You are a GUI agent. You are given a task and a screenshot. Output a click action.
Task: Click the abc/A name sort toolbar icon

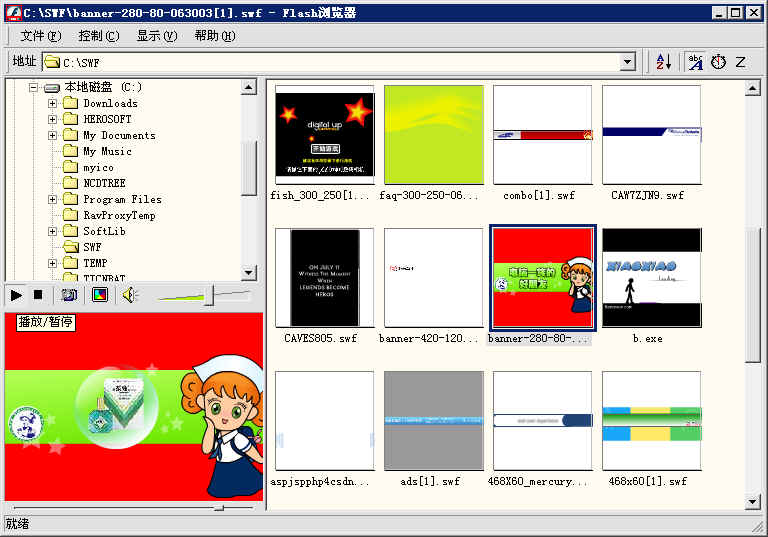click(x=696, y=62)
